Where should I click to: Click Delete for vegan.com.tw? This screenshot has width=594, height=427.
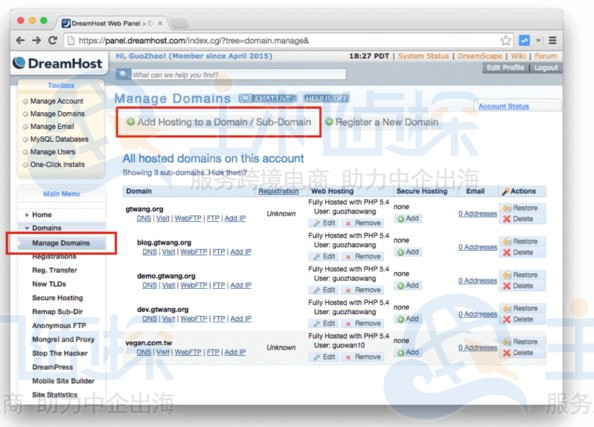pos(518,353)
